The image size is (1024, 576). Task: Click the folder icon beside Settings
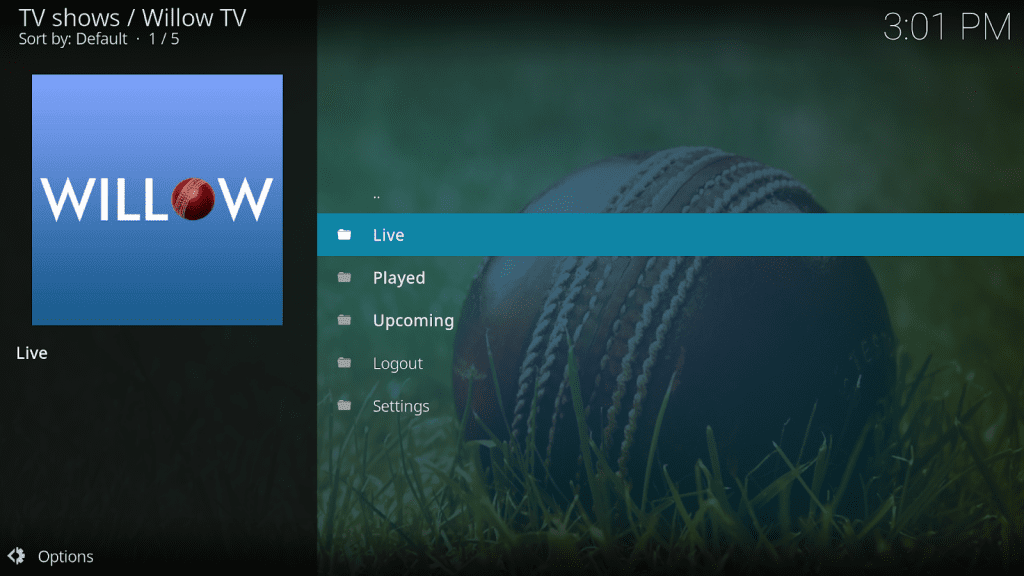(x=344, y=406)
